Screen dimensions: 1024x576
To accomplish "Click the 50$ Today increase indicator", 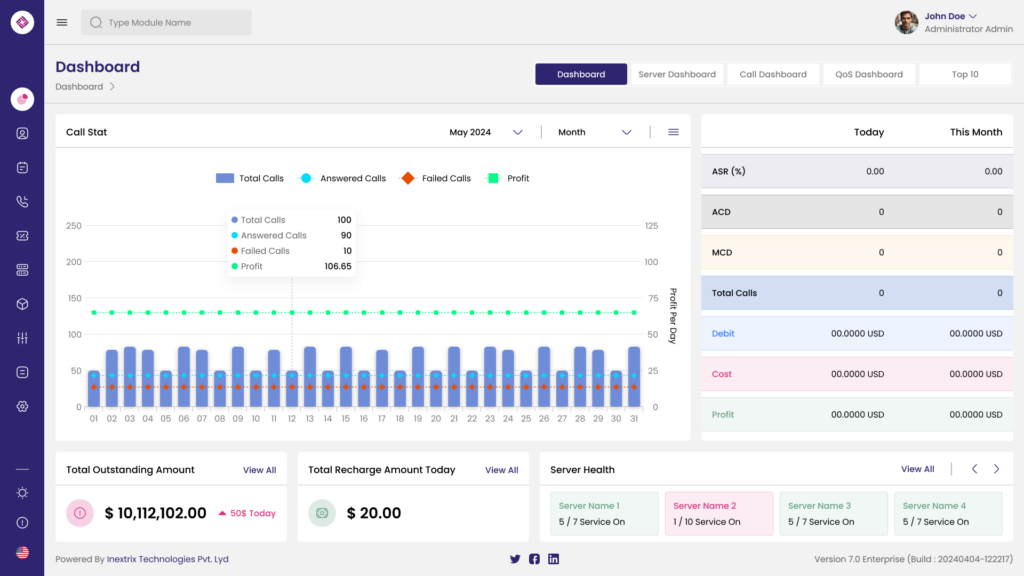I will coord(247,513).
